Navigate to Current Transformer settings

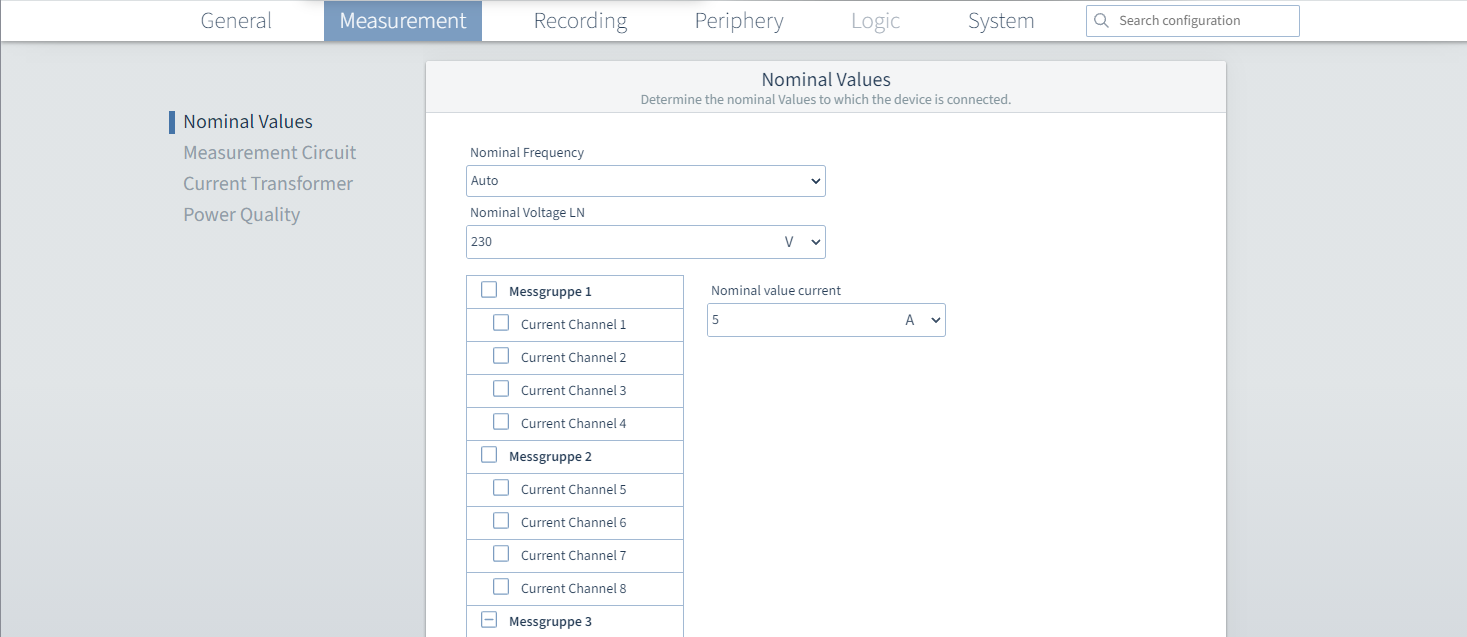tap(268, 184)
